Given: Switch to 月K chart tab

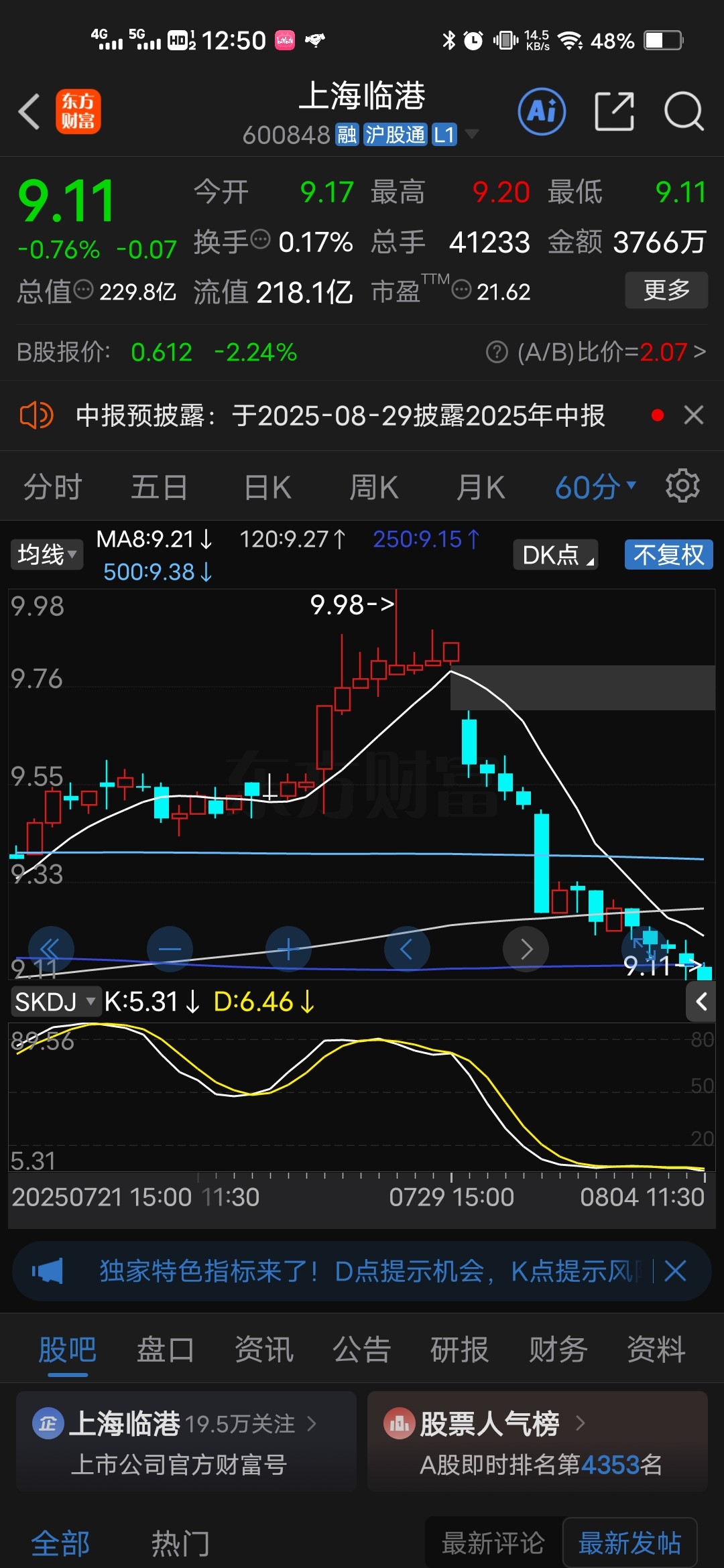Looking at the screenshot, I should click(481, 487).
